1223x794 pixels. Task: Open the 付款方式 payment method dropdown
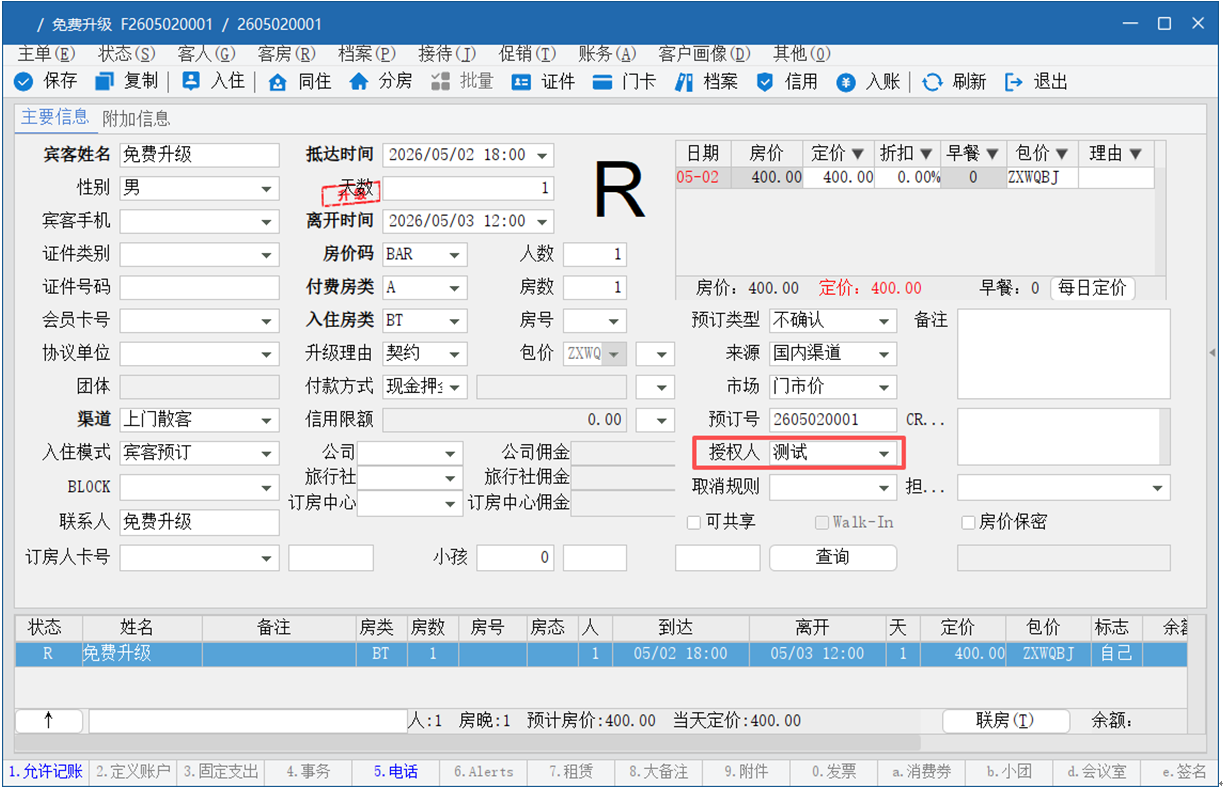click(x=456, y=386)
